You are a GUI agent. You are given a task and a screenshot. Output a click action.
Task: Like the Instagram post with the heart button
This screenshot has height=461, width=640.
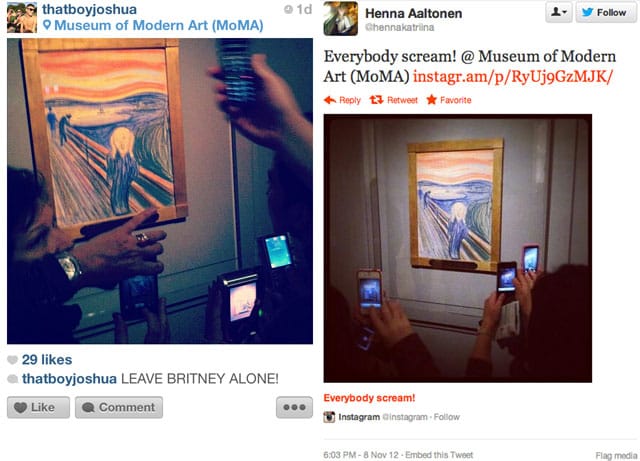pos(38,407)
